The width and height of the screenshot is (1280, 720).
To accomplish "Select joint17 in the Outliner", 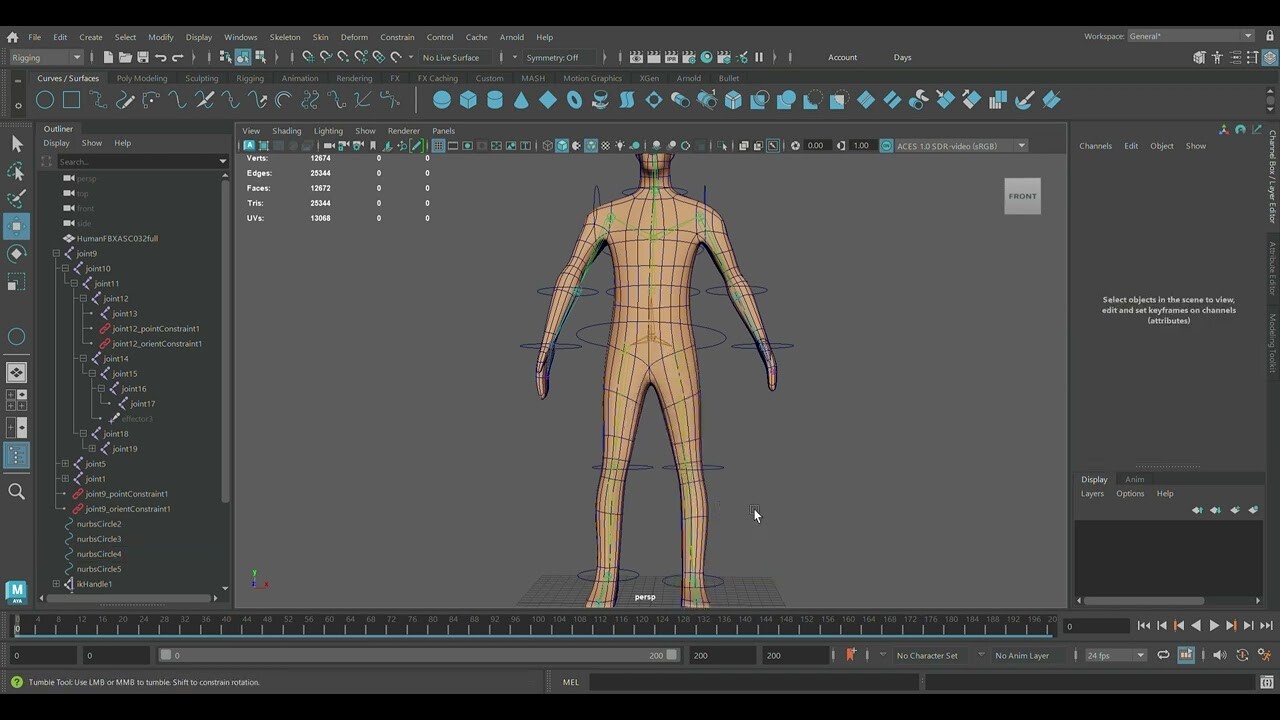I will [x=142, y=403].
